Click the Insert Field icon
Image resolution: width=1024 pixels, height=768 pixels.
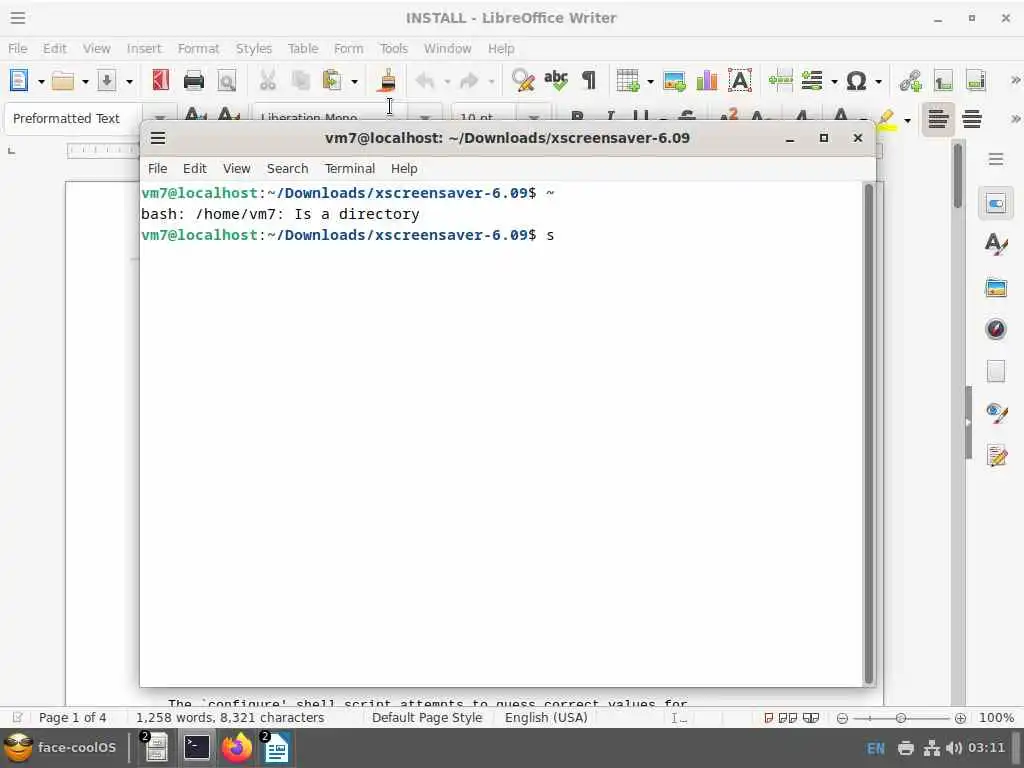[812, 81]
